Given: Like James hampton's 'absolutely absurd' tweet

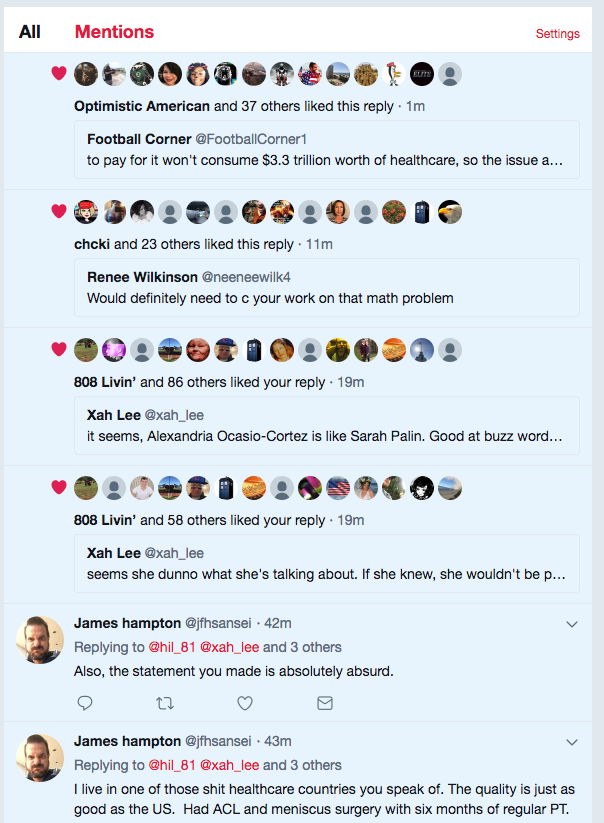Looking at the screenshot, I should 245,703.
